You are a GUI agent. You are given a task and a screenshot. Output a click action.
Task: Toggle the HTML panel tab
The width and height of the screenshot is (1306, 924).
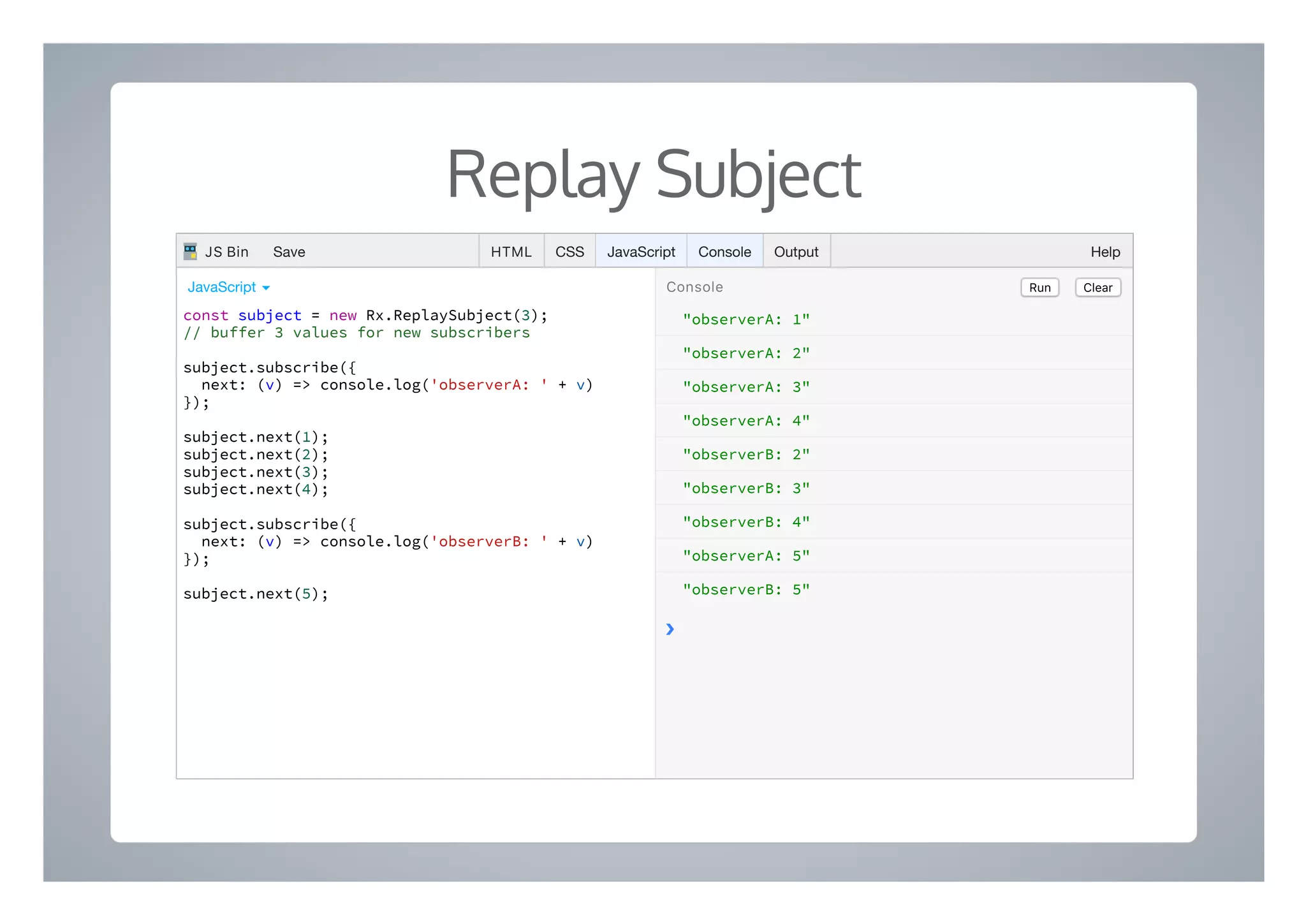point(511,252)
